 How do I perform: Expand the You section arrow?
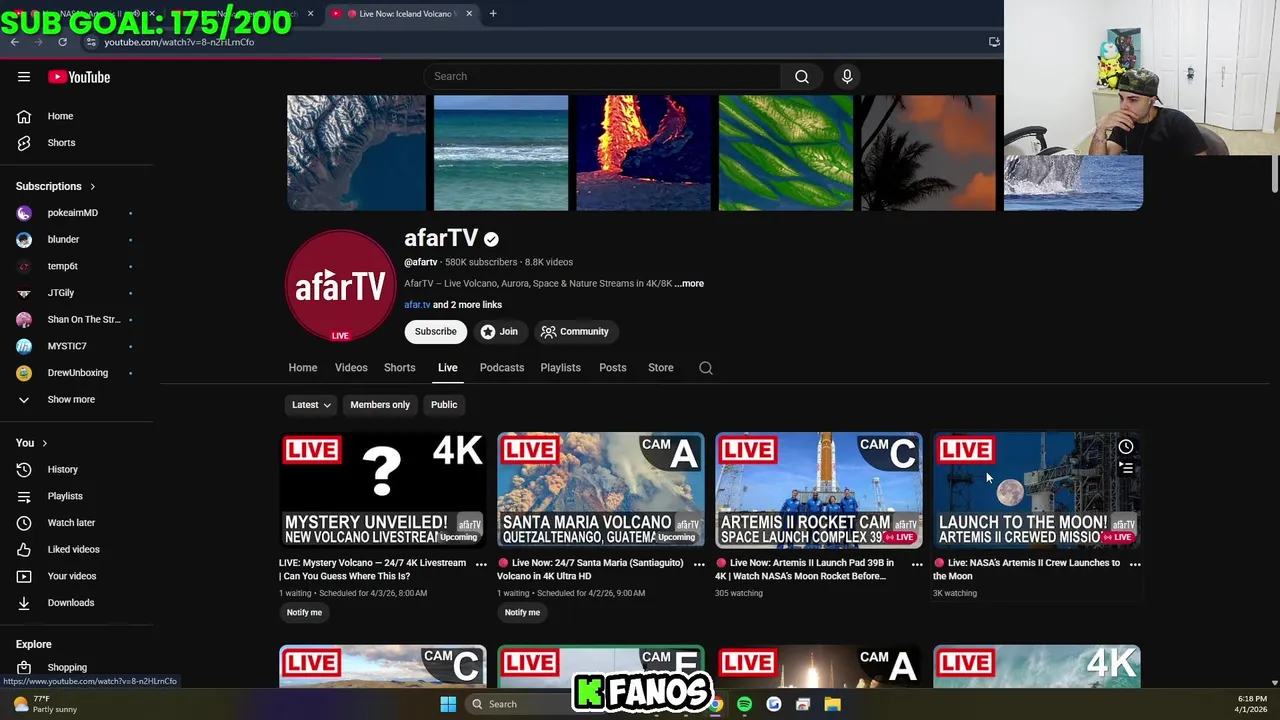pyautogui.click(x=44, y=443)
